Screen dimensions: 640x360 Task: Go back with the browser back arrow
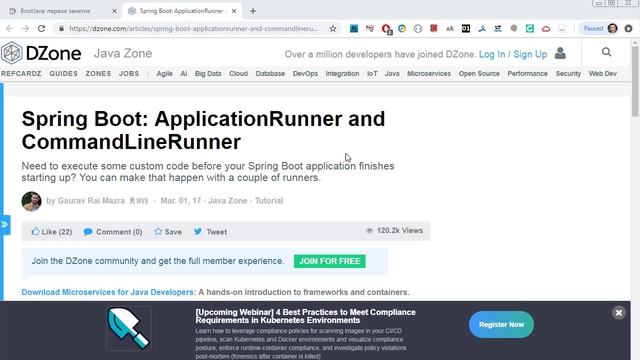click(x=9, y=29)
